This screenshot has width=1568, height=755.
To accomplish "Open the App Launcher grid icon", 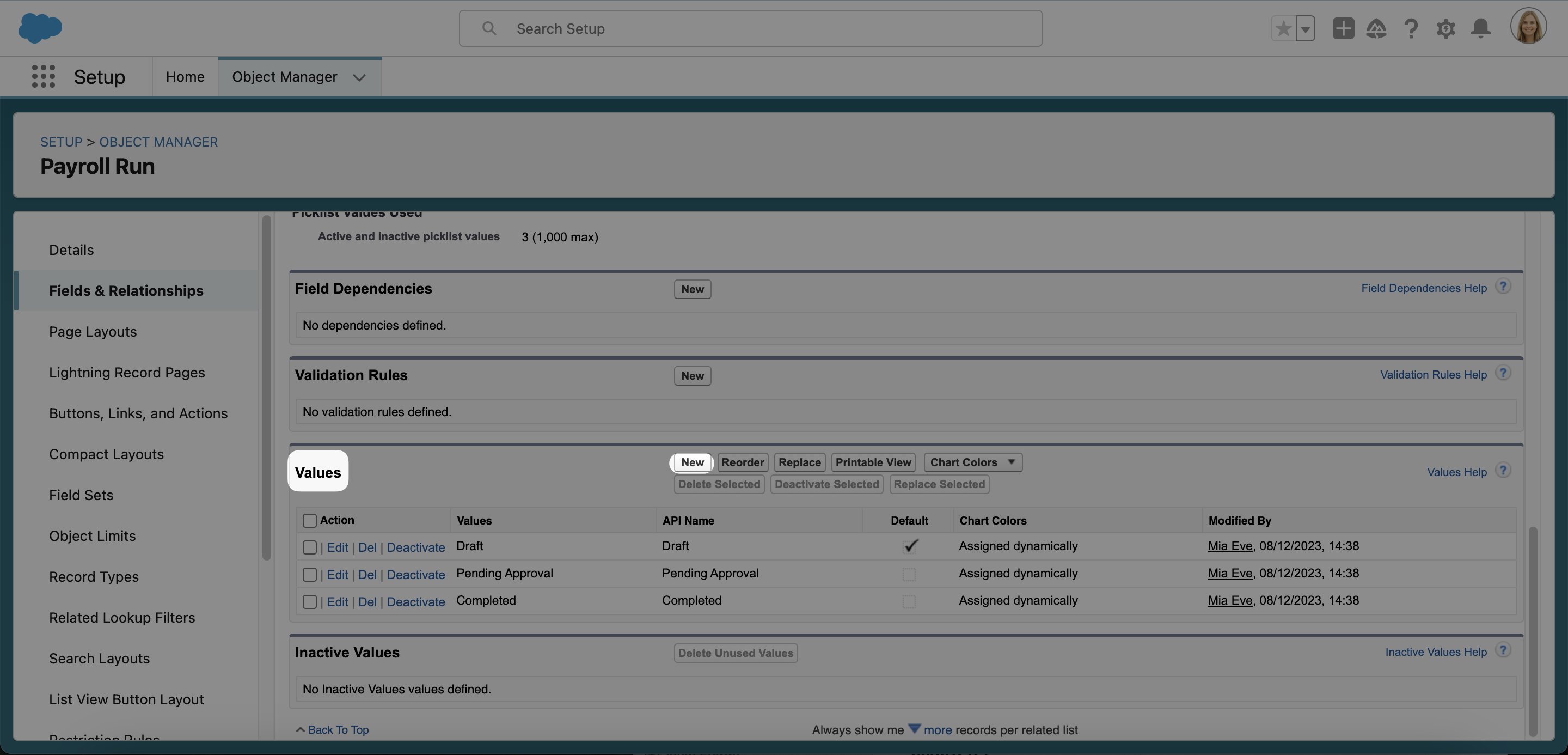I will pos(43,77).
